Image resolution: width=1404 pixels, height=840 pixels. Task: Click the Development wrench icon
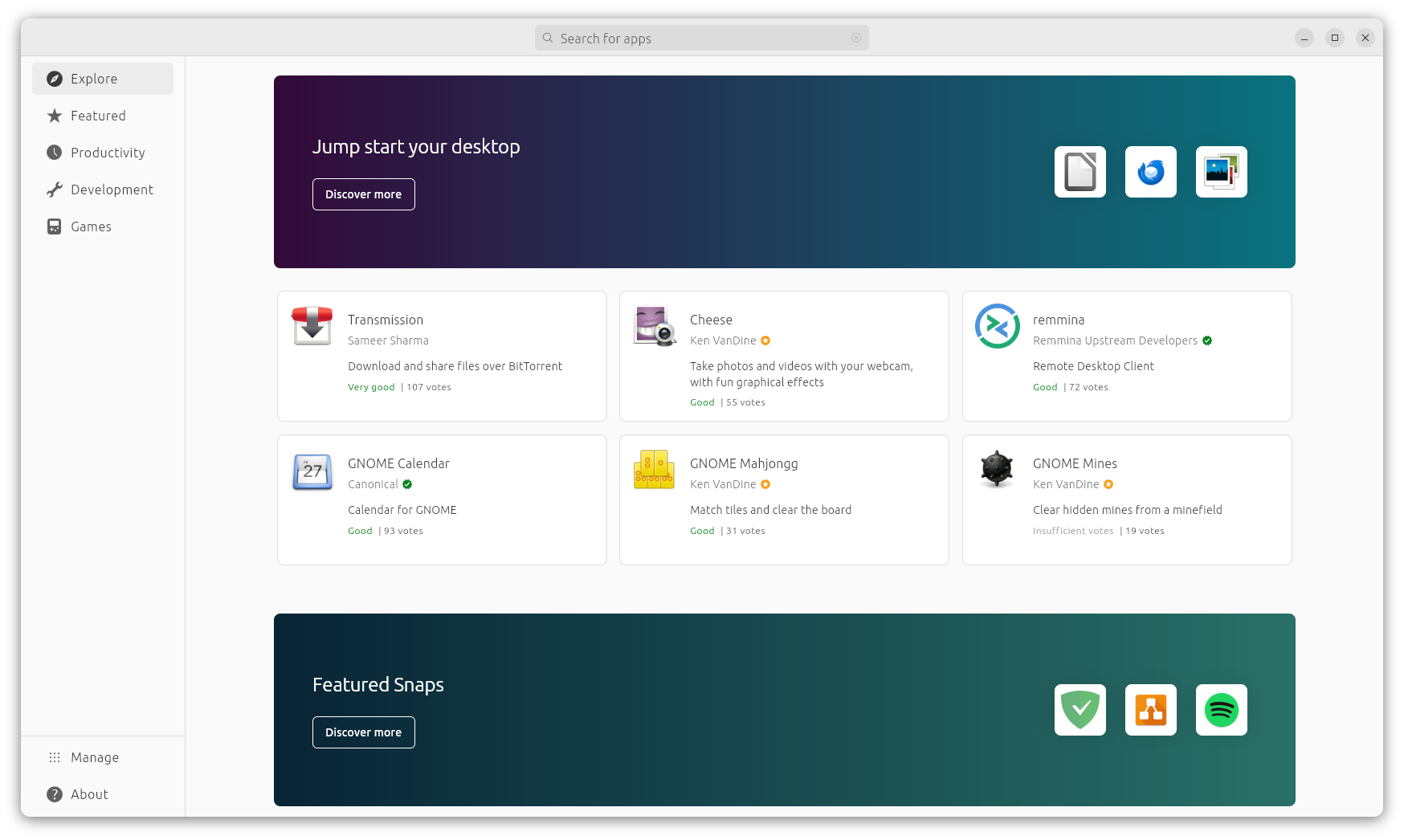click(54, 190)
